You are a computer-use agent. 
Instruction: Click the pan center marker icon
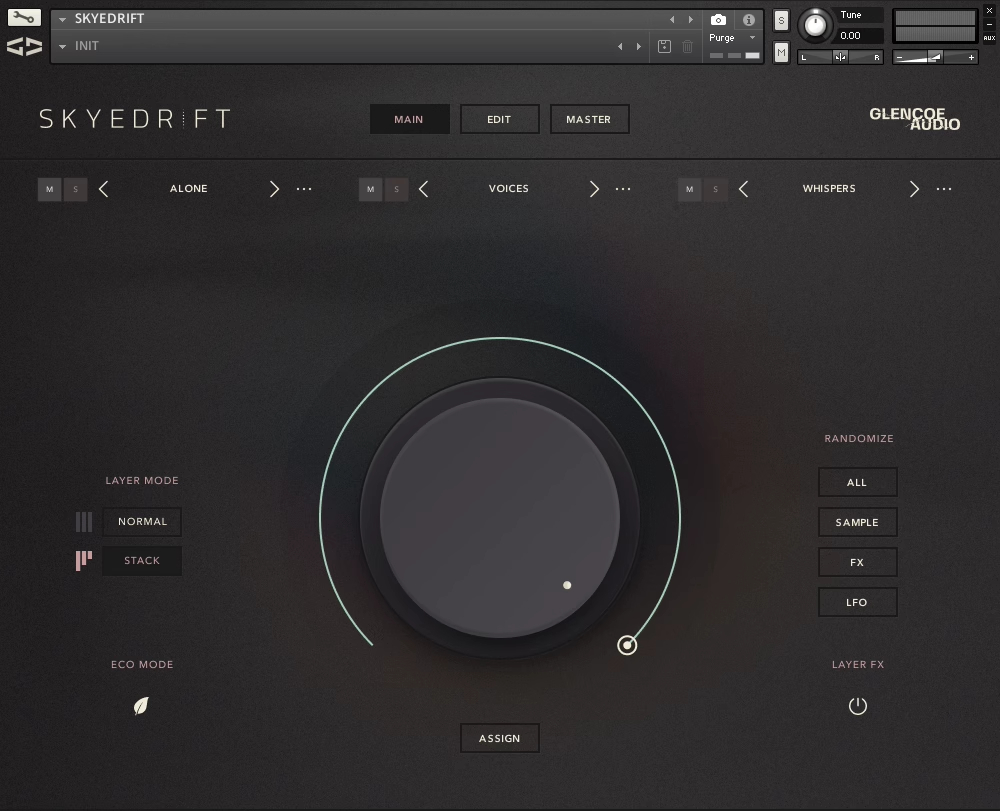point(841,57)
